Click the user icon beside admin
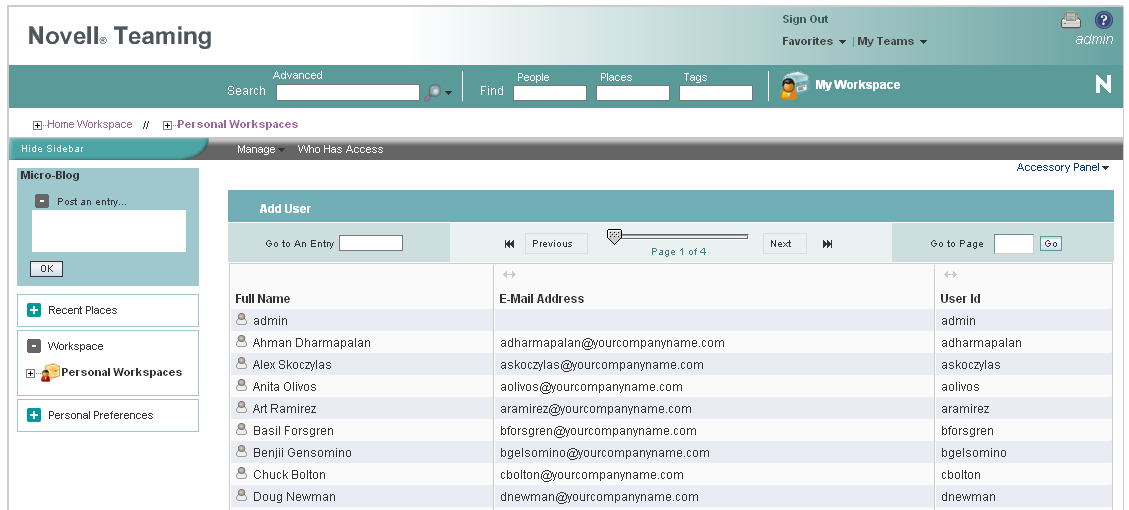 tap(242, 319)
